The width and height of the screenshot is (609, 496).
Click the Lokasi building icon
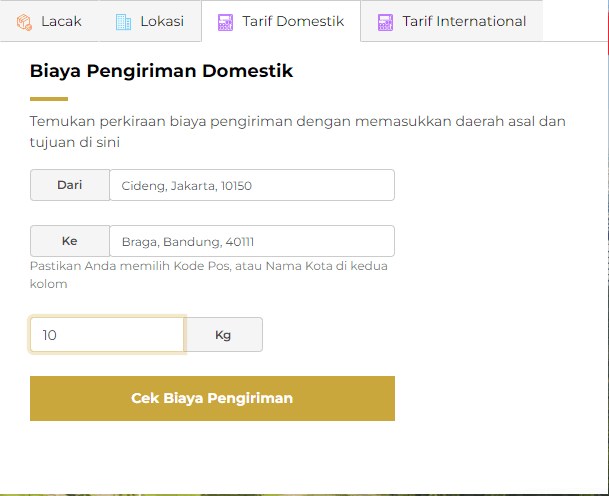click(124, 22)
